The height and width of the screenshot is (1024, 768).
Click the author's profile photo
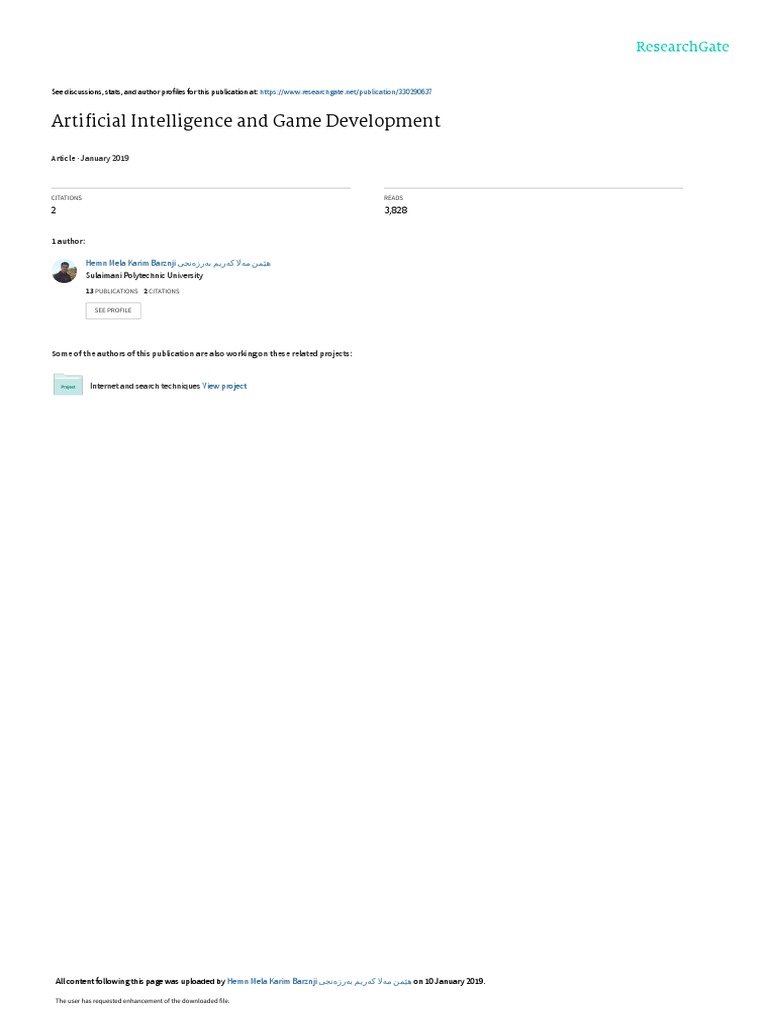[64, 270]
